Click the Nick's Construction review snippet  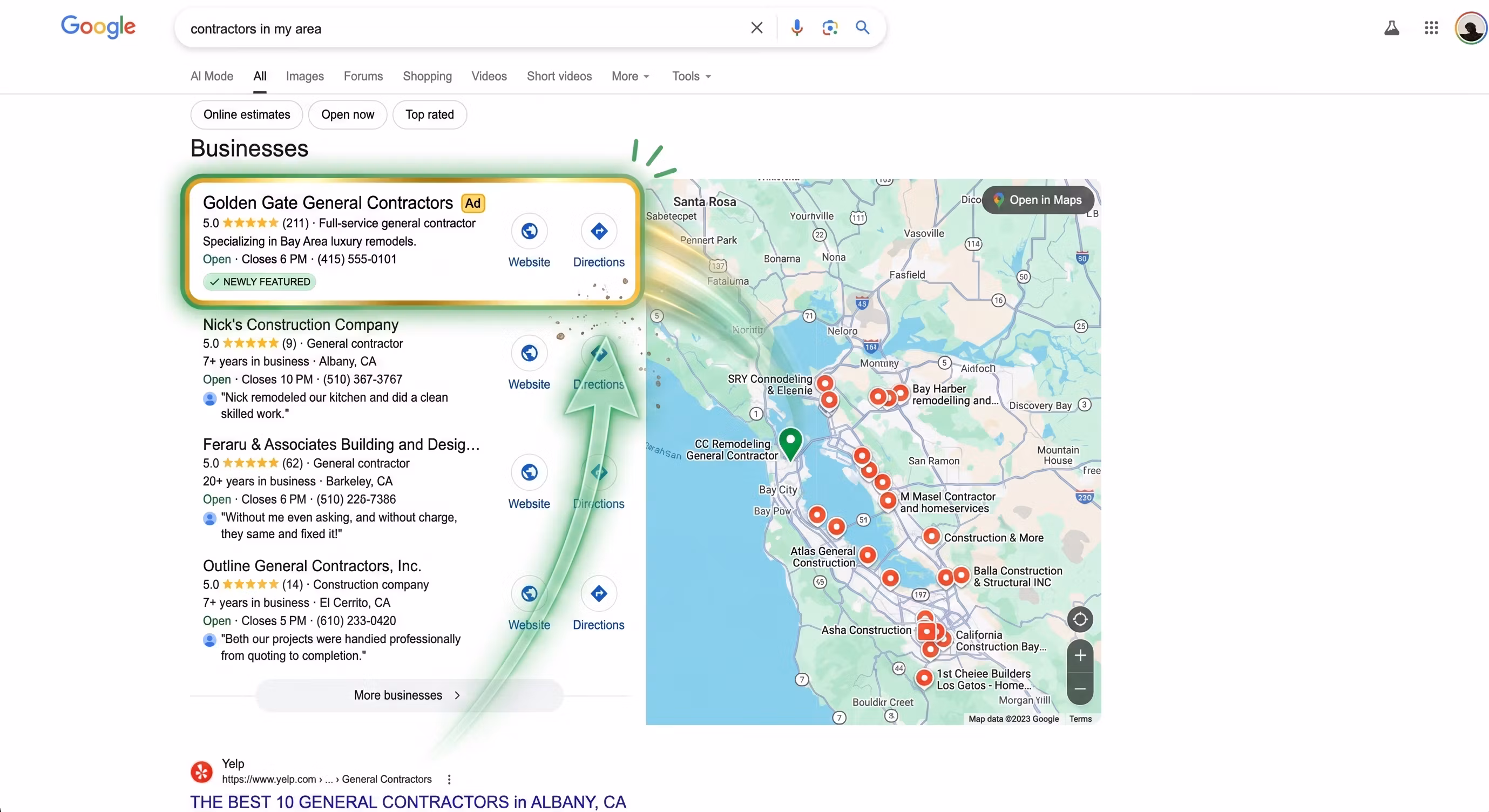tap(334, 405)
